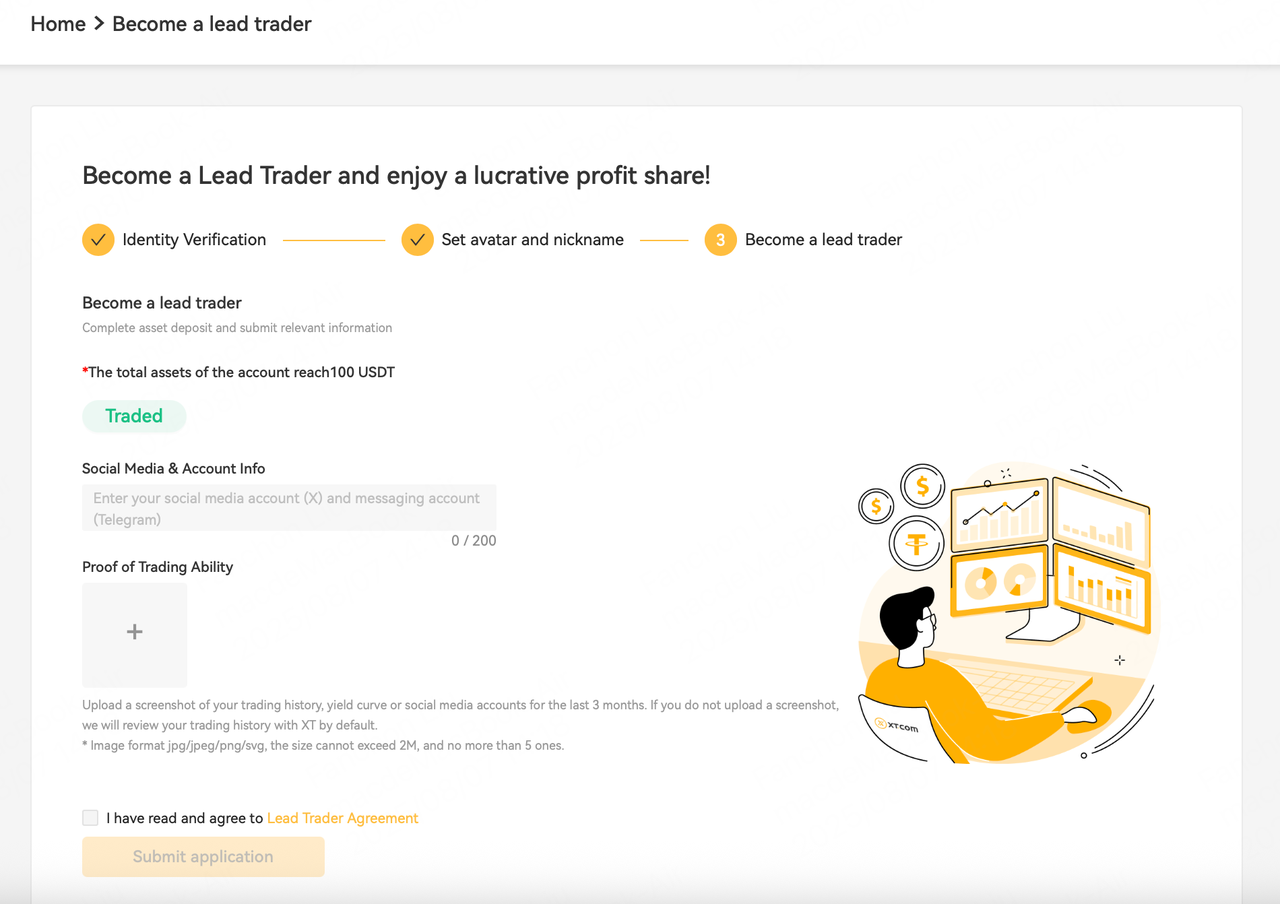
Task: Click the Set avatar step checkmark icon
Action: click(417, 240)
